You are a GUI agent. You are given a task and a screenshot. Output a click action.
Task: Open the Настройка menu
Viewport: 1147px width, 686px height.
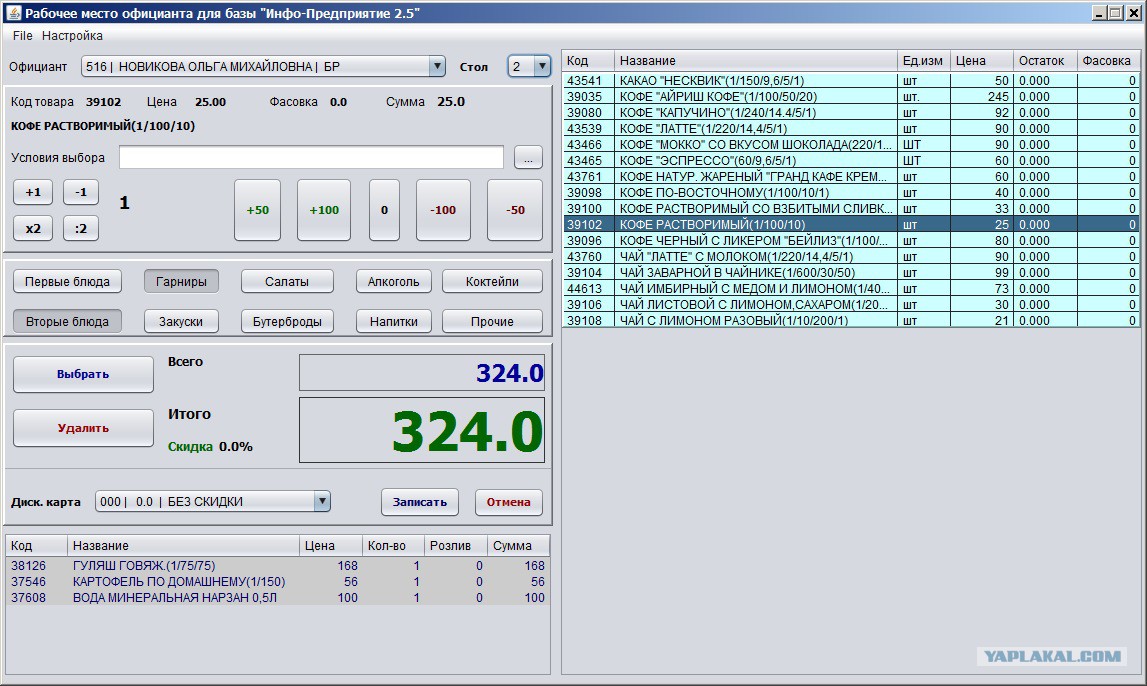pos(72,35)
